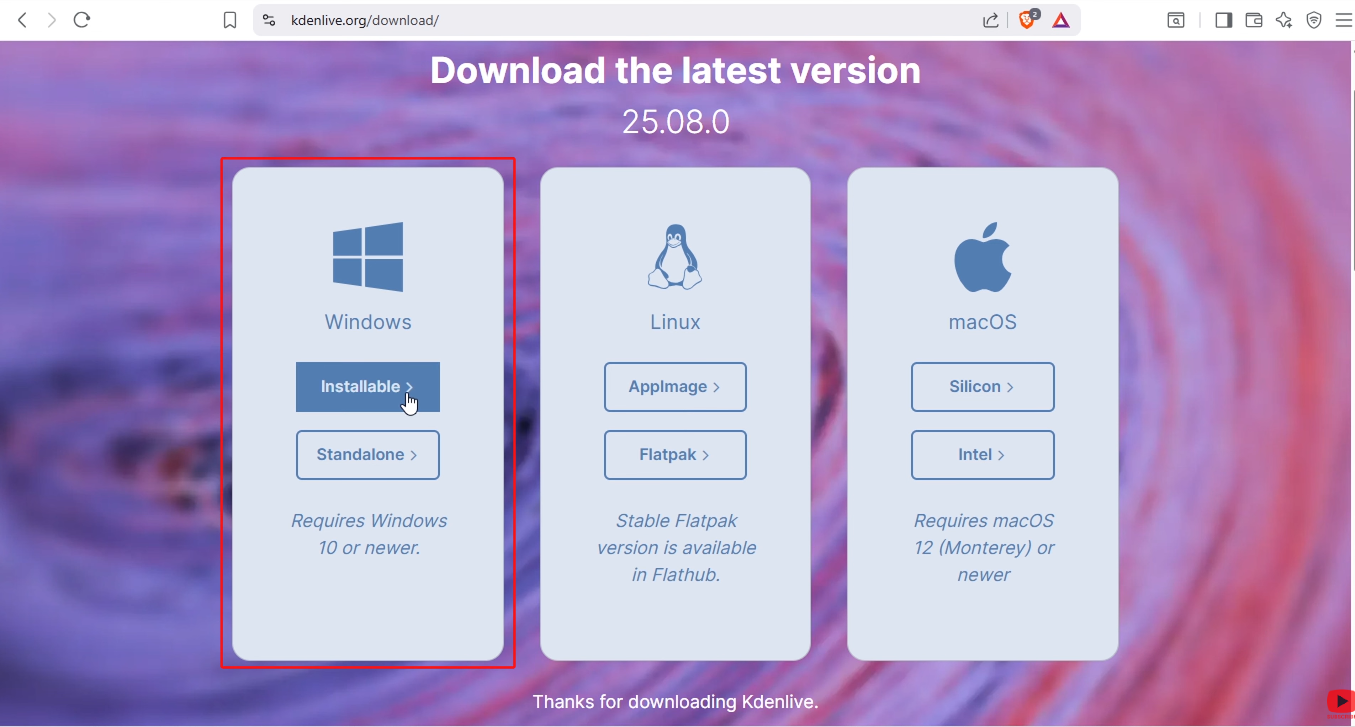Open the Brave Wallet icon
This screenshot has width=1355, height=727.
click(x=1253, y=19)
